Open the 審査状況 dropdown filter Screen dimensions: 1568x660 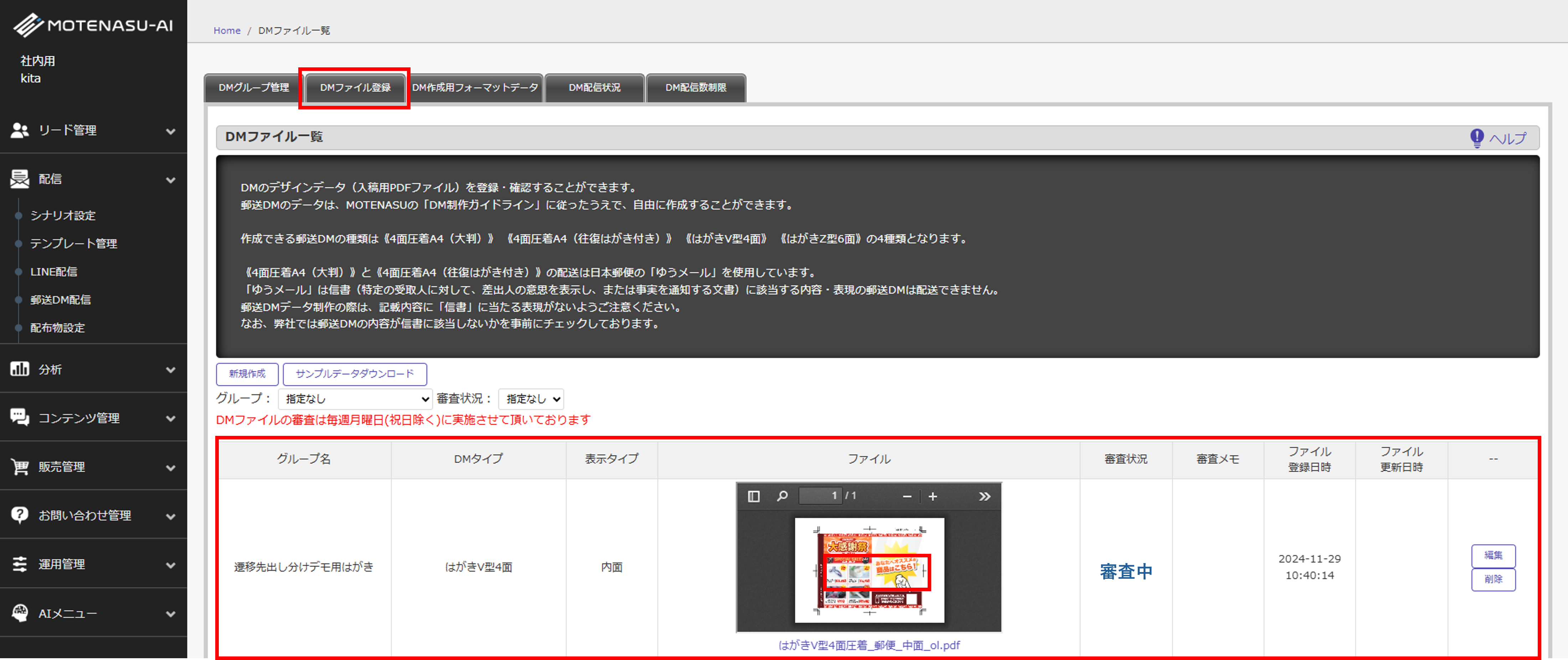pyautogui.click(x=531, y=399)
